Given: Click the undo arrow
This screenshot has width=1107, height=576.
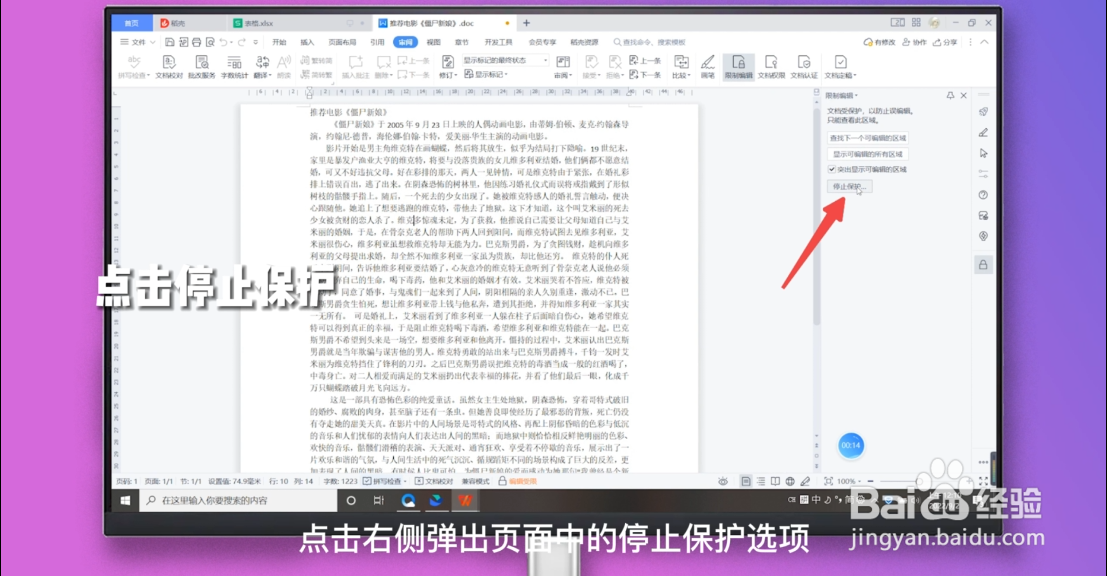Looking at the screenshot, I should [x=223, y=42].
